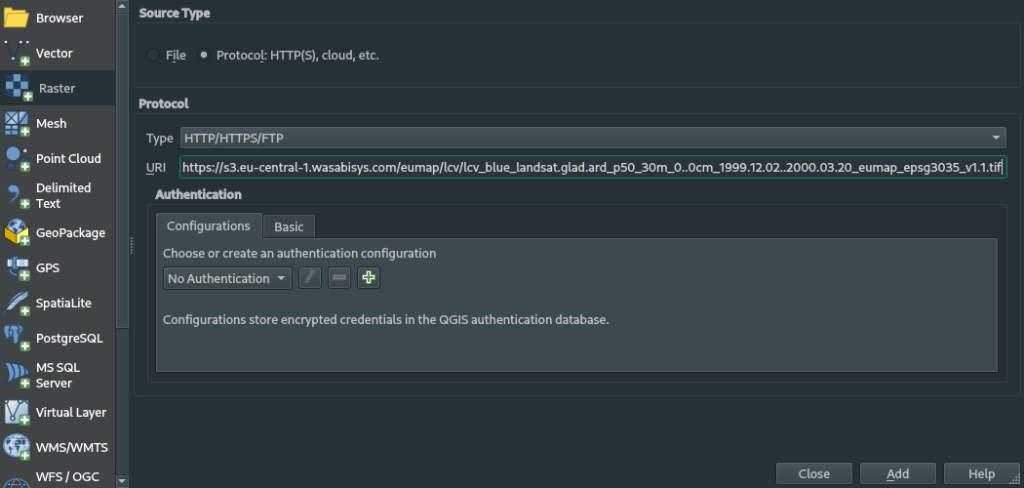Click the WMS/WMTS globe icon
1024x488 pixels.
(x=16, y=447)
